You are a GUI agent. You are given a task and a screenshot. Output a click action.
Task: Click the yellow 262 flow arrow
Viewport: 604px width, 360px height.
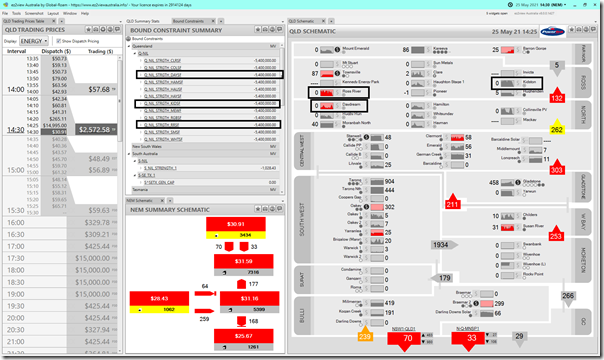[x=557, y=127]
